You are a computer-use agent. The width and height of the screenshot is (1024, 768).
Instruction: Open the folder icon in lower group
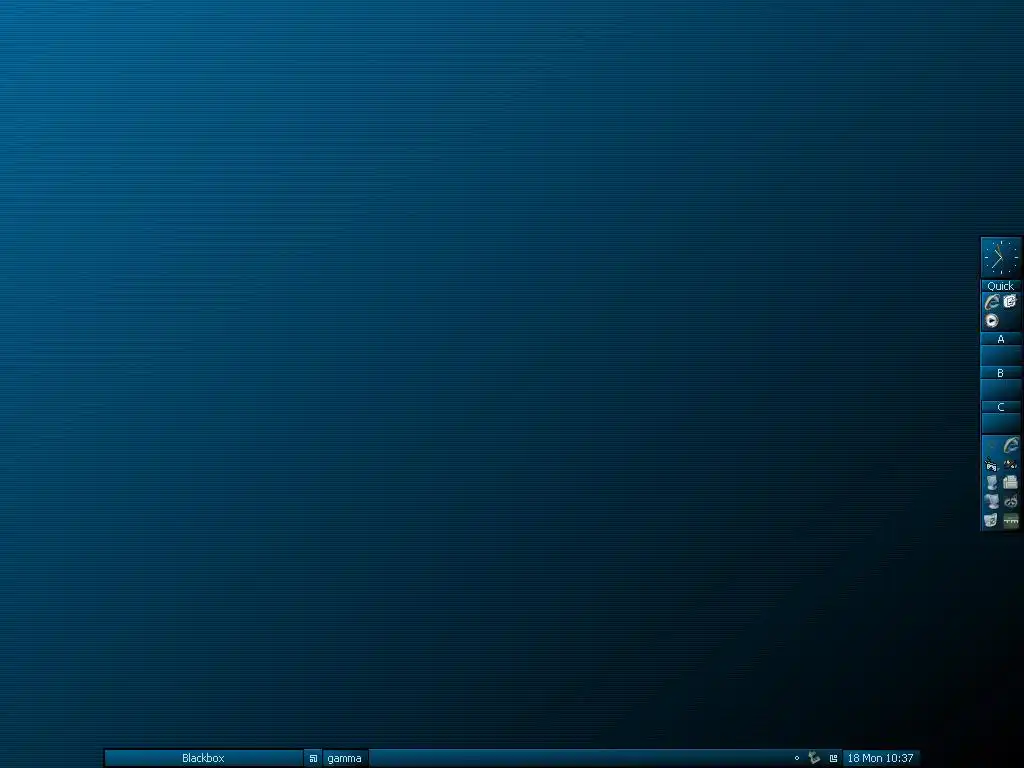[991, 464]
